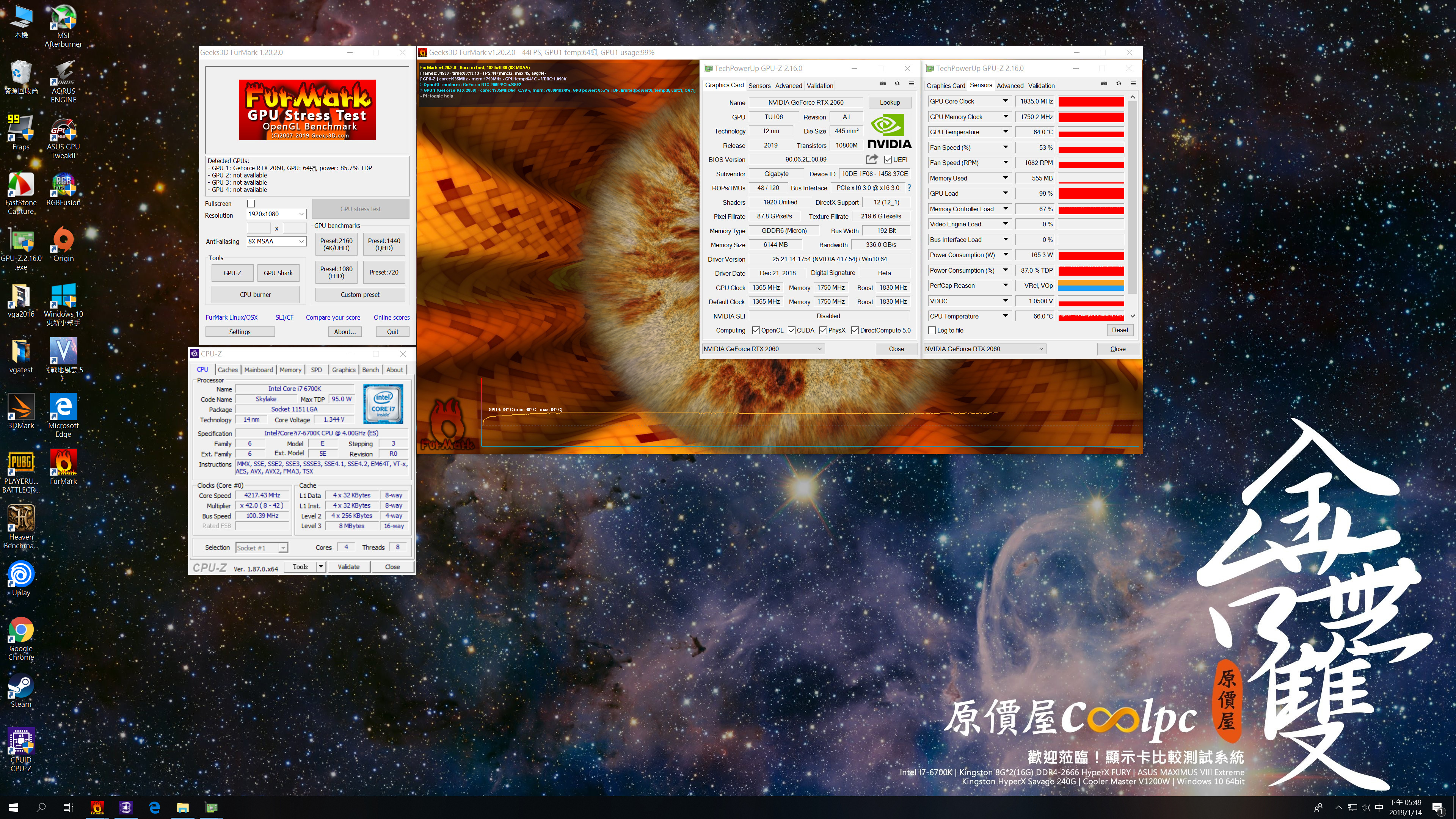The width and height of the screenshot is (1456, 819).
Task: Click Reset button in GPU-Z Sensors
Action: point(1119,330)
